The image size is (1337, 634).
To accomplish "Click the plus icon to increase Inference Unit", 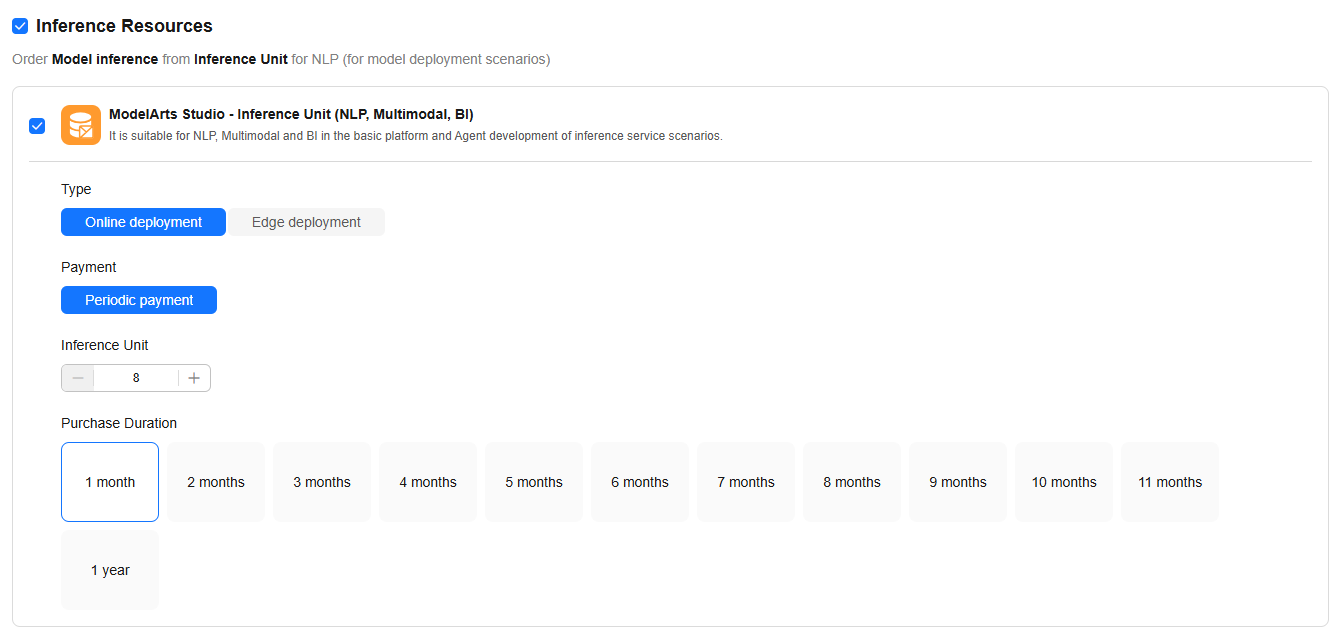I will 194,378.
